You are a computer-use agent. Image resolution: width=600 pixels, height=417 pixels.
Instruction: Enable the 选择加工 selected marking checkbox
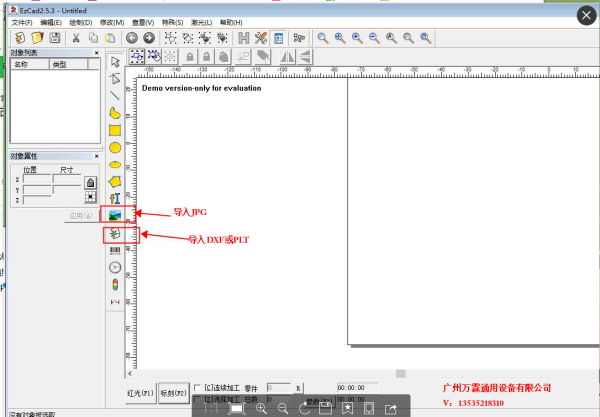(x=196, y=400)
